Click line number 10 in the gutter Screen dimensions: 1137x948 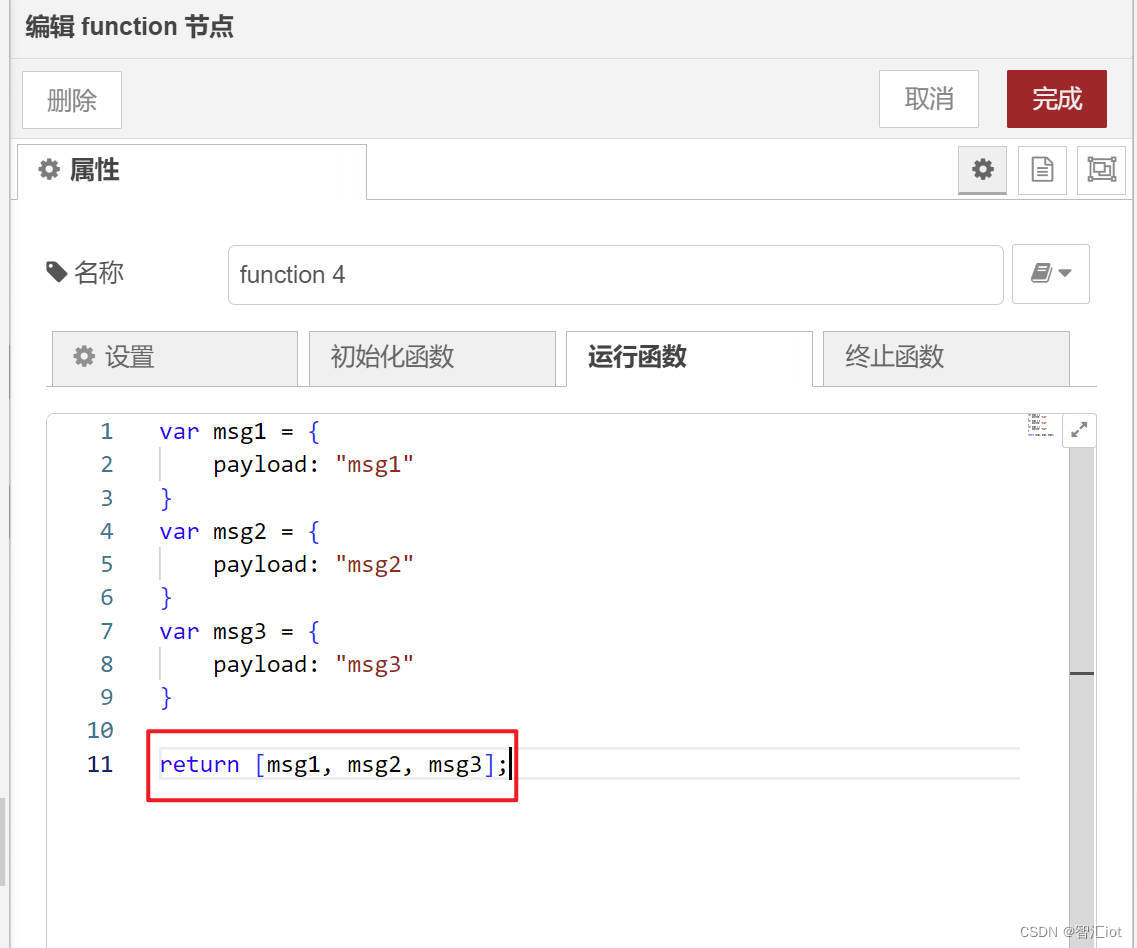tap(100, 730)
